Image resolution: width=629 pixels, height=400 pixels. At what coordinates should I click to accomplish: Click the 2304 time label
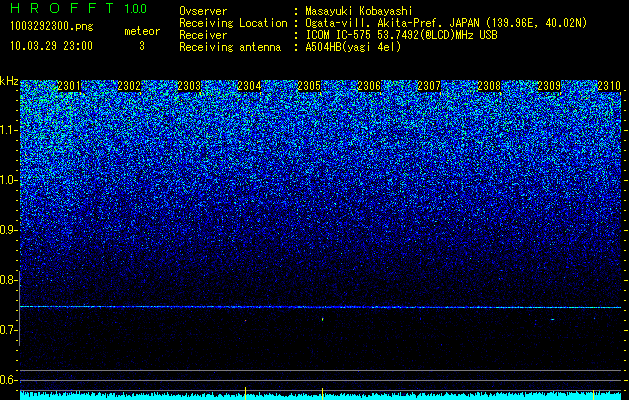point(249,86)
